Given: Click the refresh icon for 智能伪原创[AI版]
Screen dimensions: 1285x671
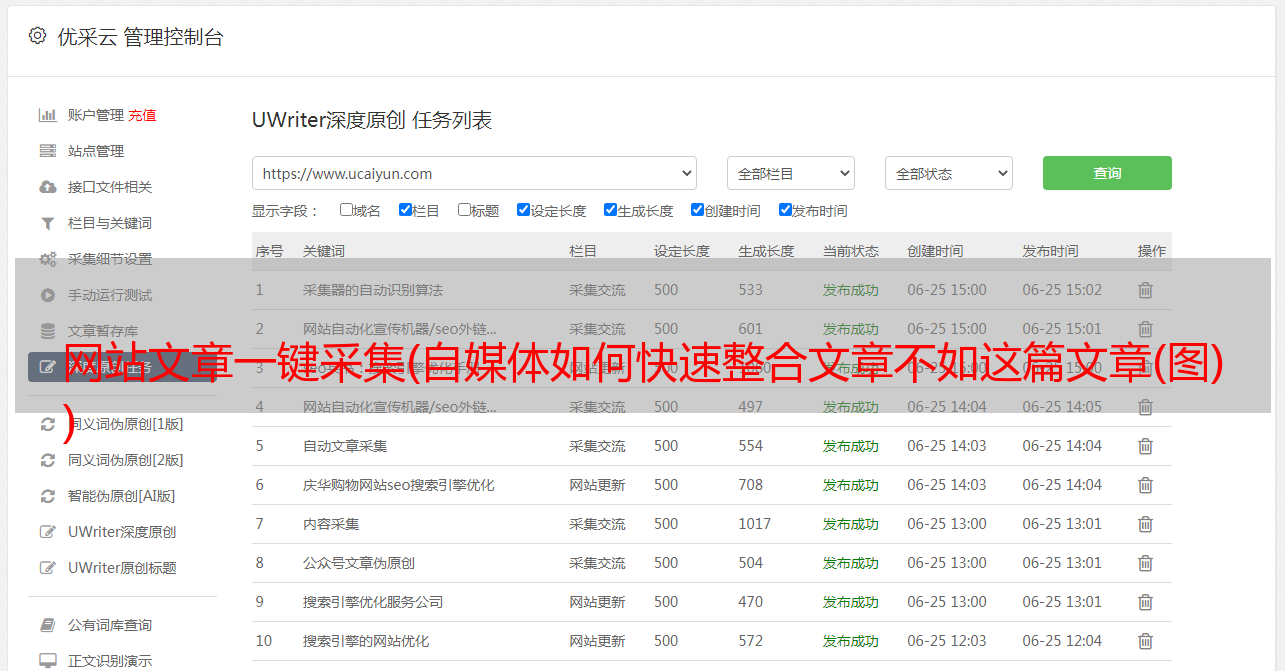Looking at the screenshot, I should pos(47,496).
